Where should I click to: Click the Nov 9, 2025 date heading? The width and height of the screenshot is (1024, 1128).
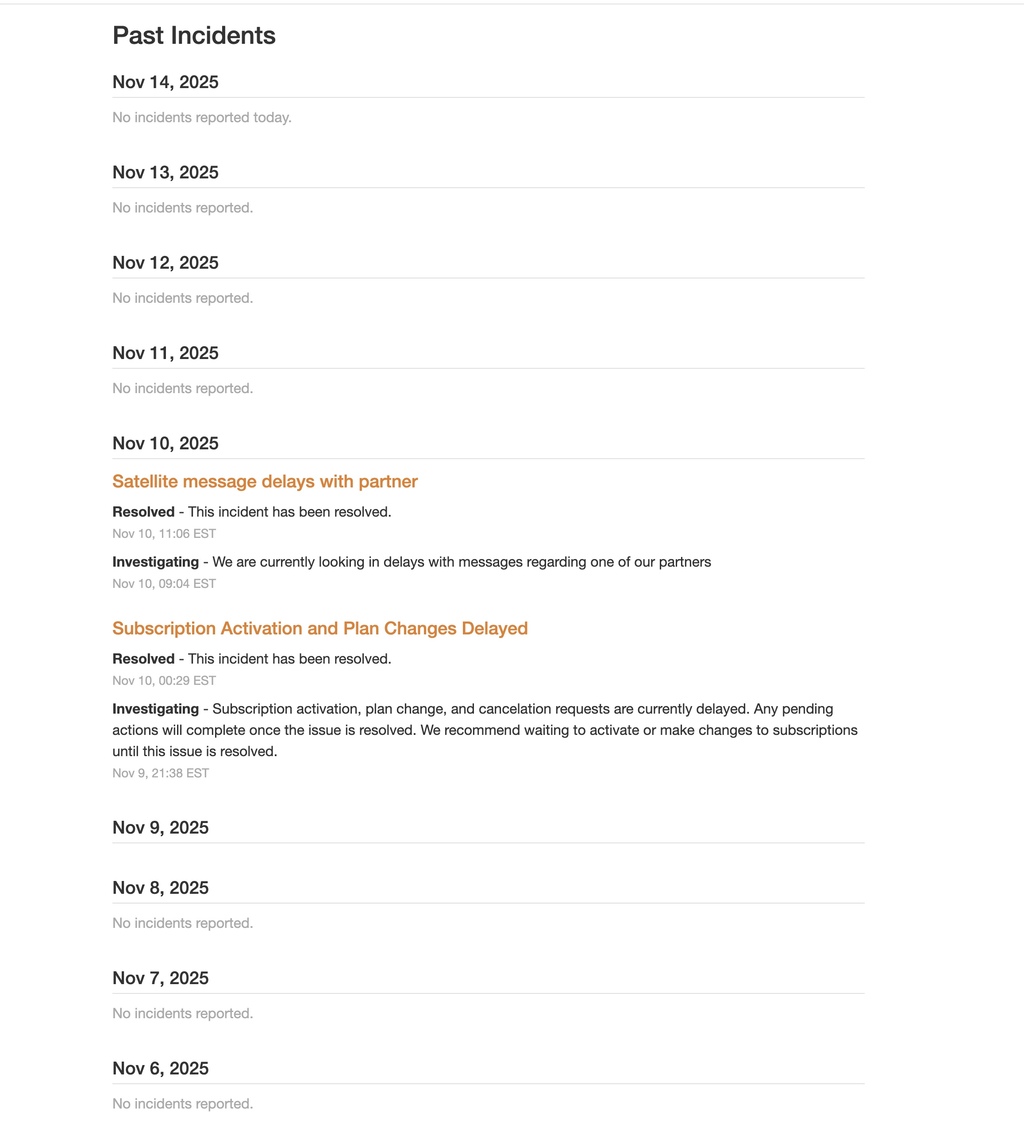coord(160,828)
